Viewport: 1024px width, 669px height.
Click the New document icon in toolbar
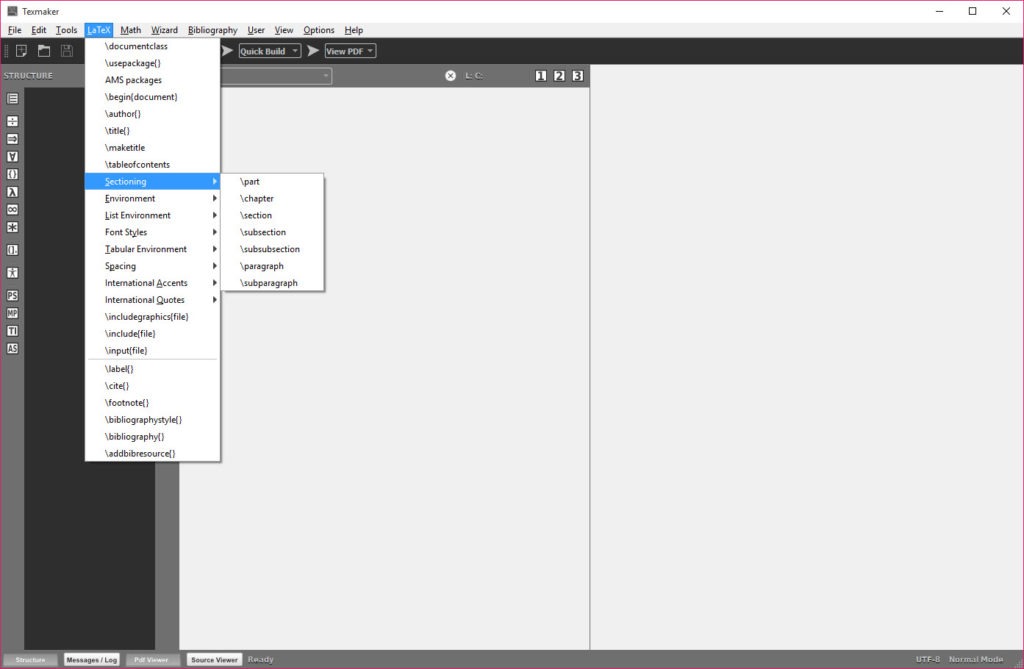pos(22,51)
